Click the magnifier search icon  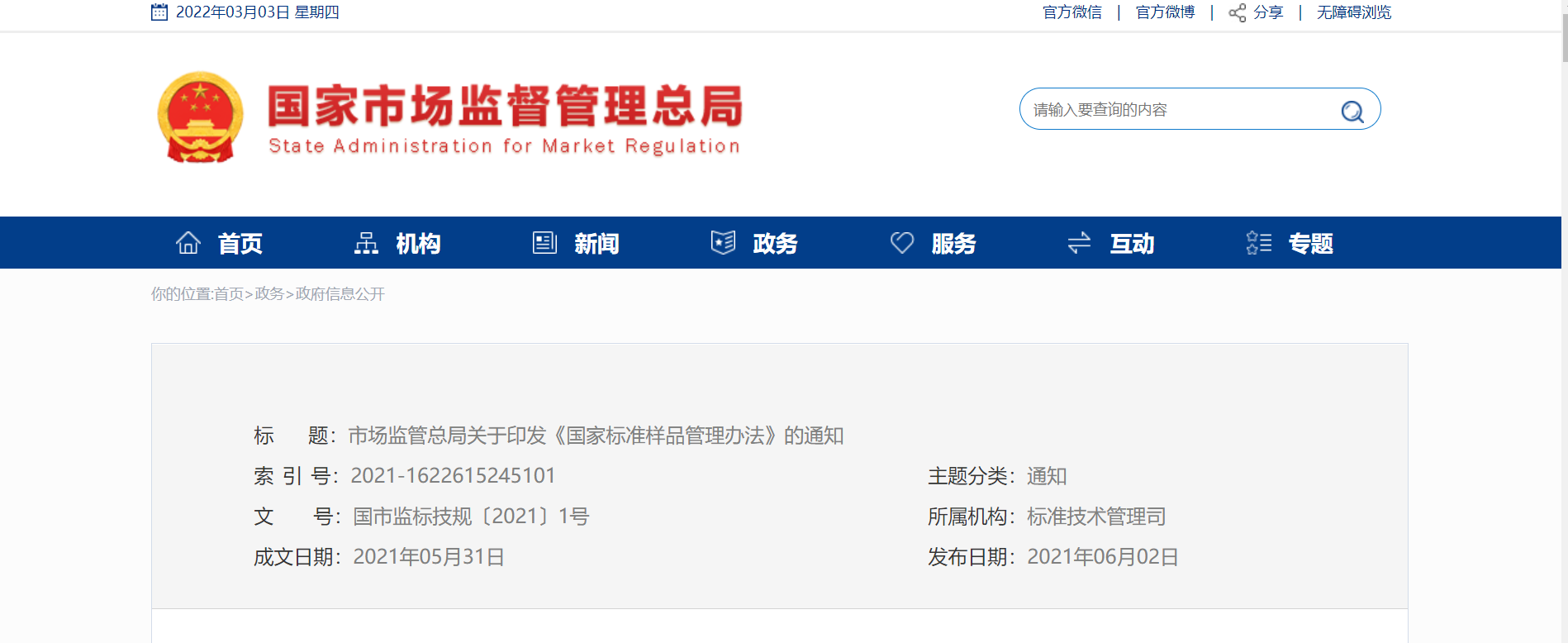click(x=1352, y=111)
